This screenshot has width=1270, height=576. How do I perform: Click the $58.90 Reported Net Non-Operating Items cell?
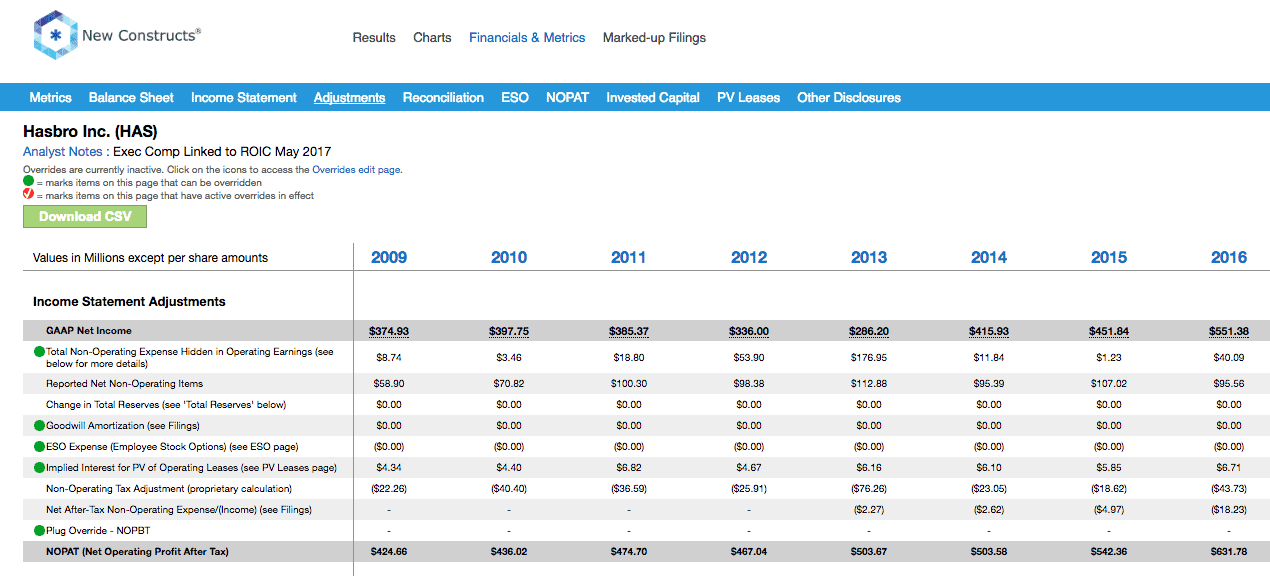(389, 384)
